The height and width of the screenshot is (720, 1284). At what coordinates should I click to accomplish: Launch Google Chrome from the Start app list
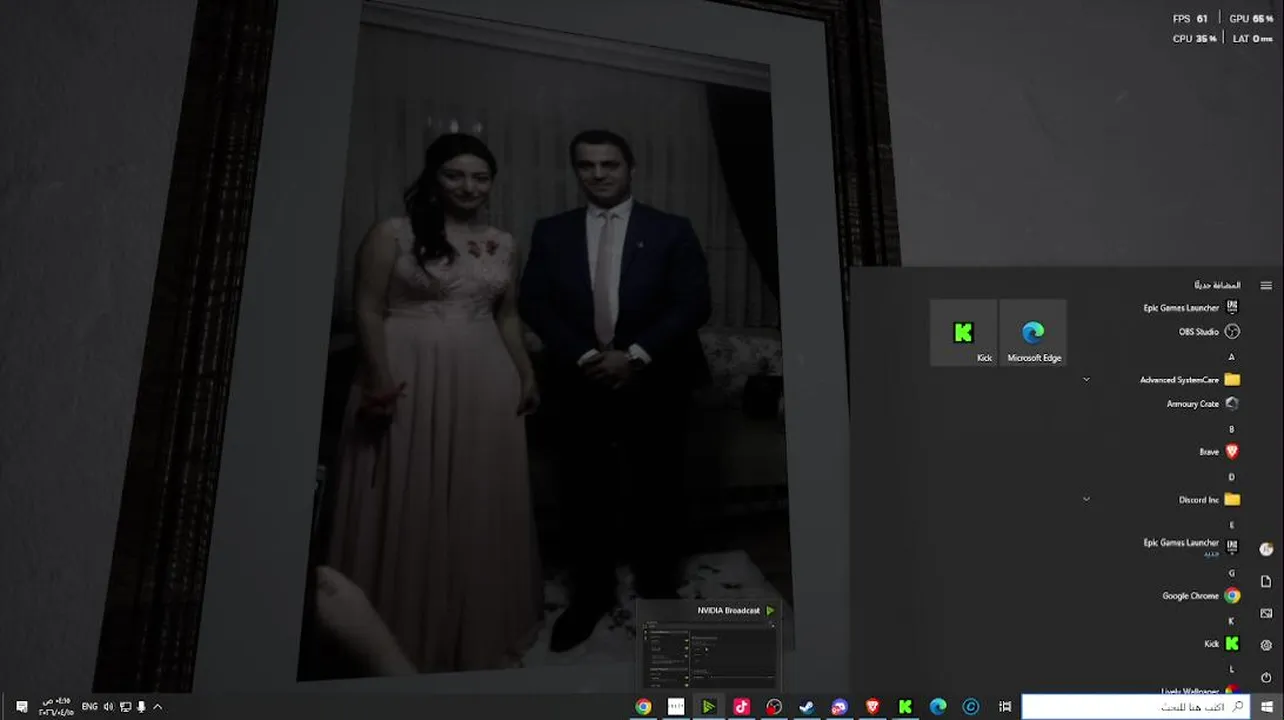point(1201,596)
